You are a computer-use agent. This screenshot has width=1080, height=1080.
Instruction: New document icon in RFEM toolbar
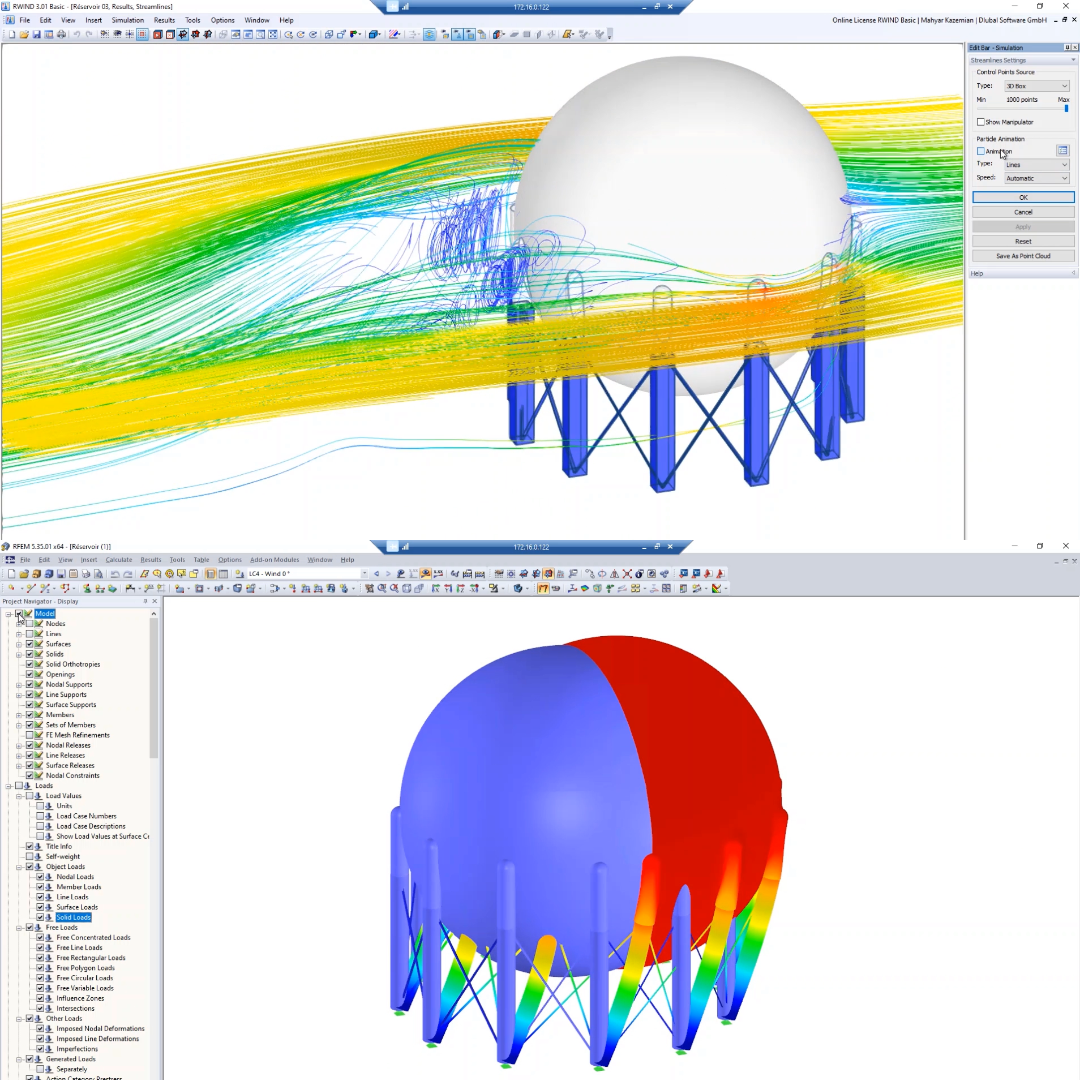pos(12,574)
